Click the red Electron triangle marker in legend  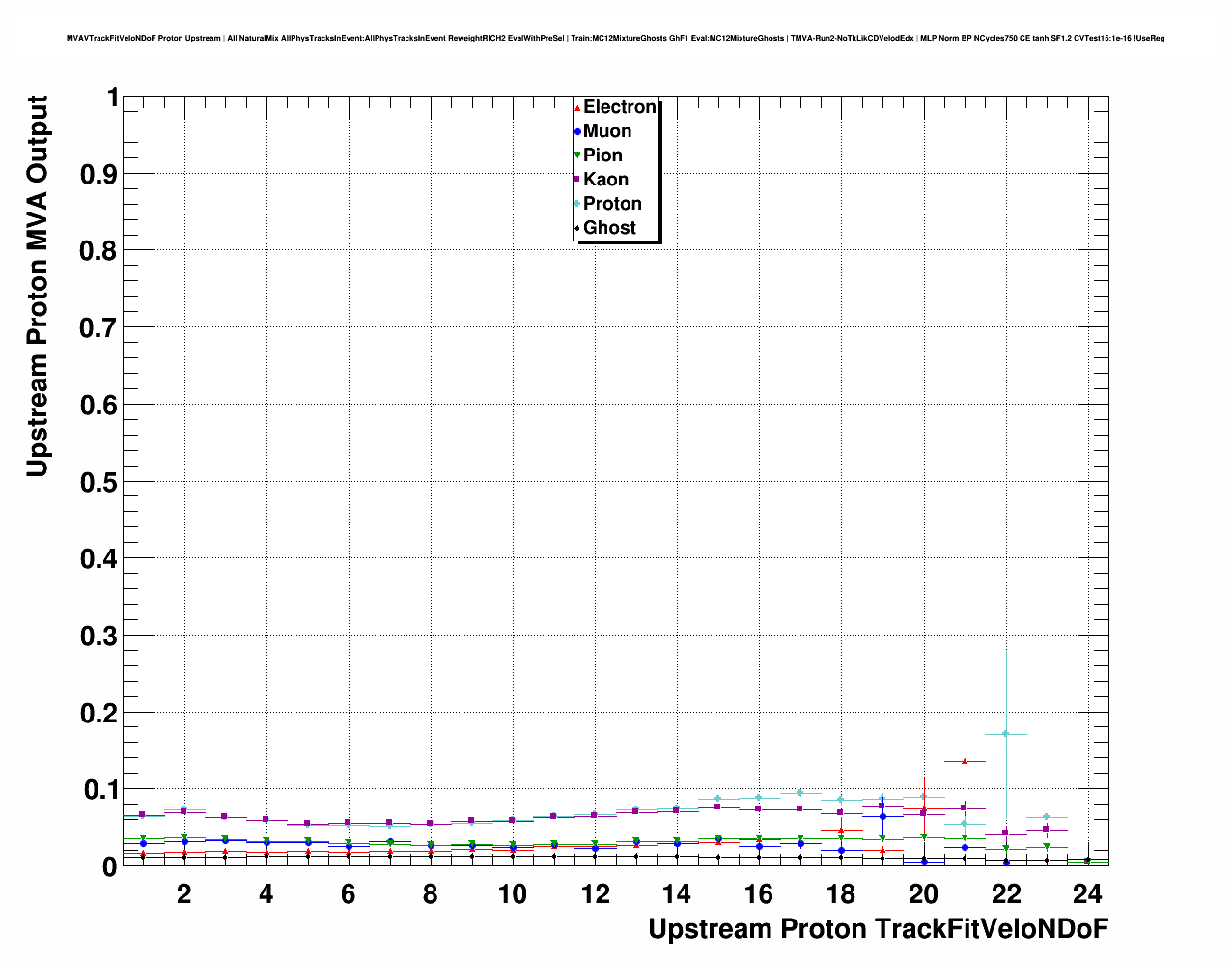pos(577,108)
